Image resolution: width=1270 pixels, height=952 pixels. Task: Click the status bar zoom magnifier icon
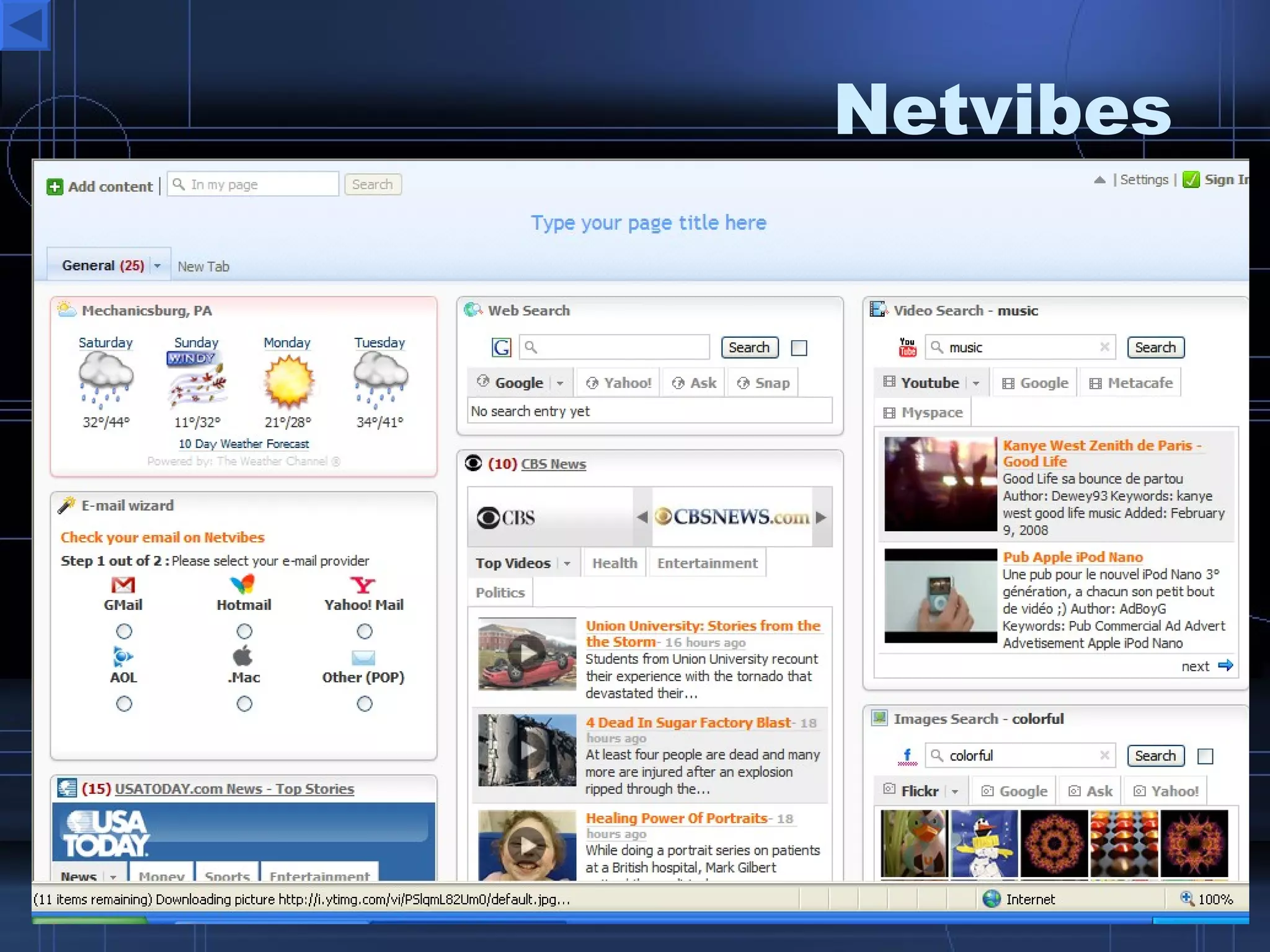tap(1186, 898)
